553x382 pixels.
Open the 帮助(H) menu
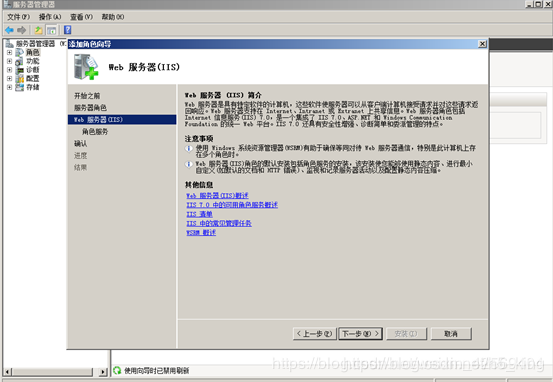[113, 17]
